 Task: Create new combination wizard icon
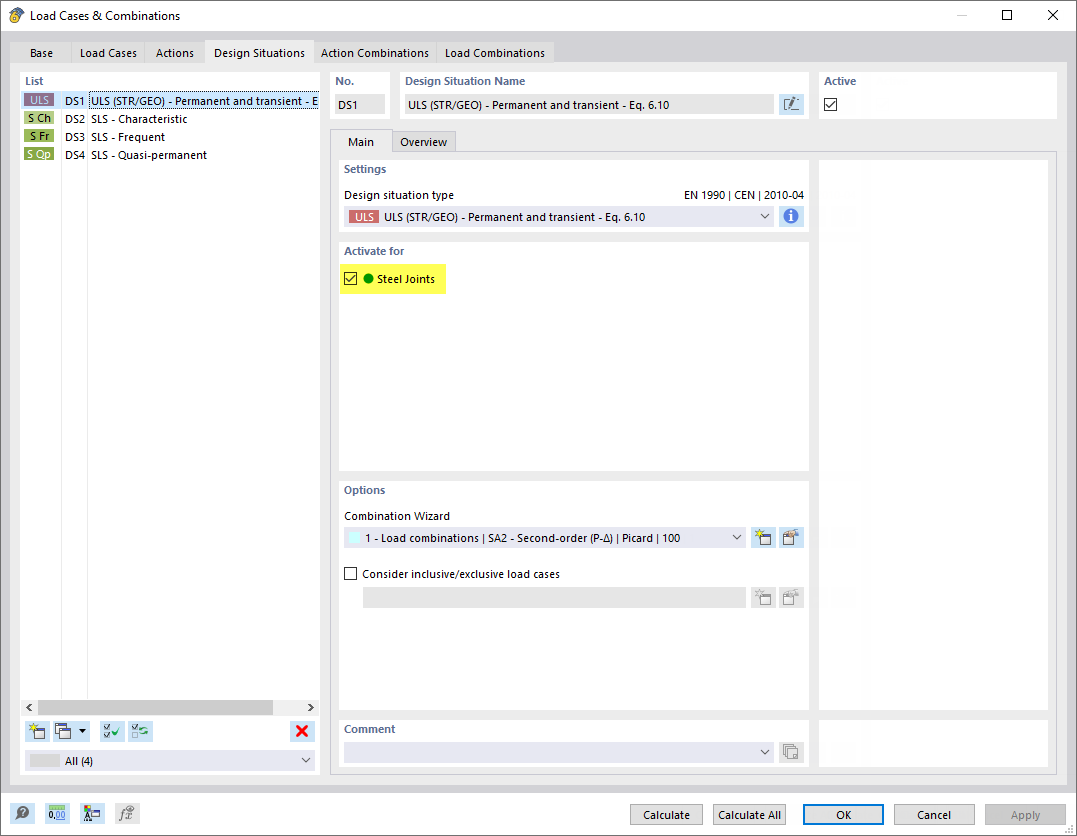coord(762,538)
